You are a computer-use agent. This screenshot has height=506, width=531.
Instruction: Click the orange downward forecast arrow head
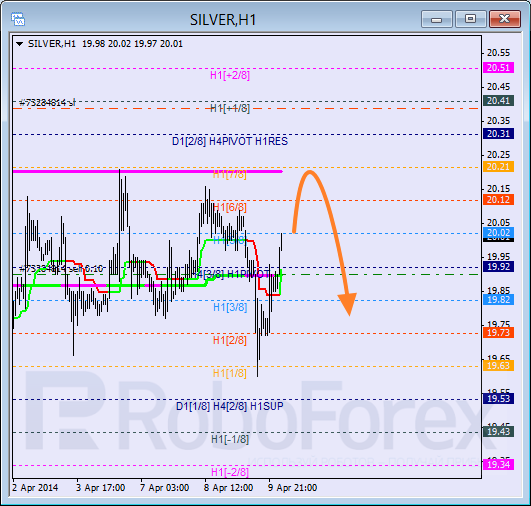point(348,304)
